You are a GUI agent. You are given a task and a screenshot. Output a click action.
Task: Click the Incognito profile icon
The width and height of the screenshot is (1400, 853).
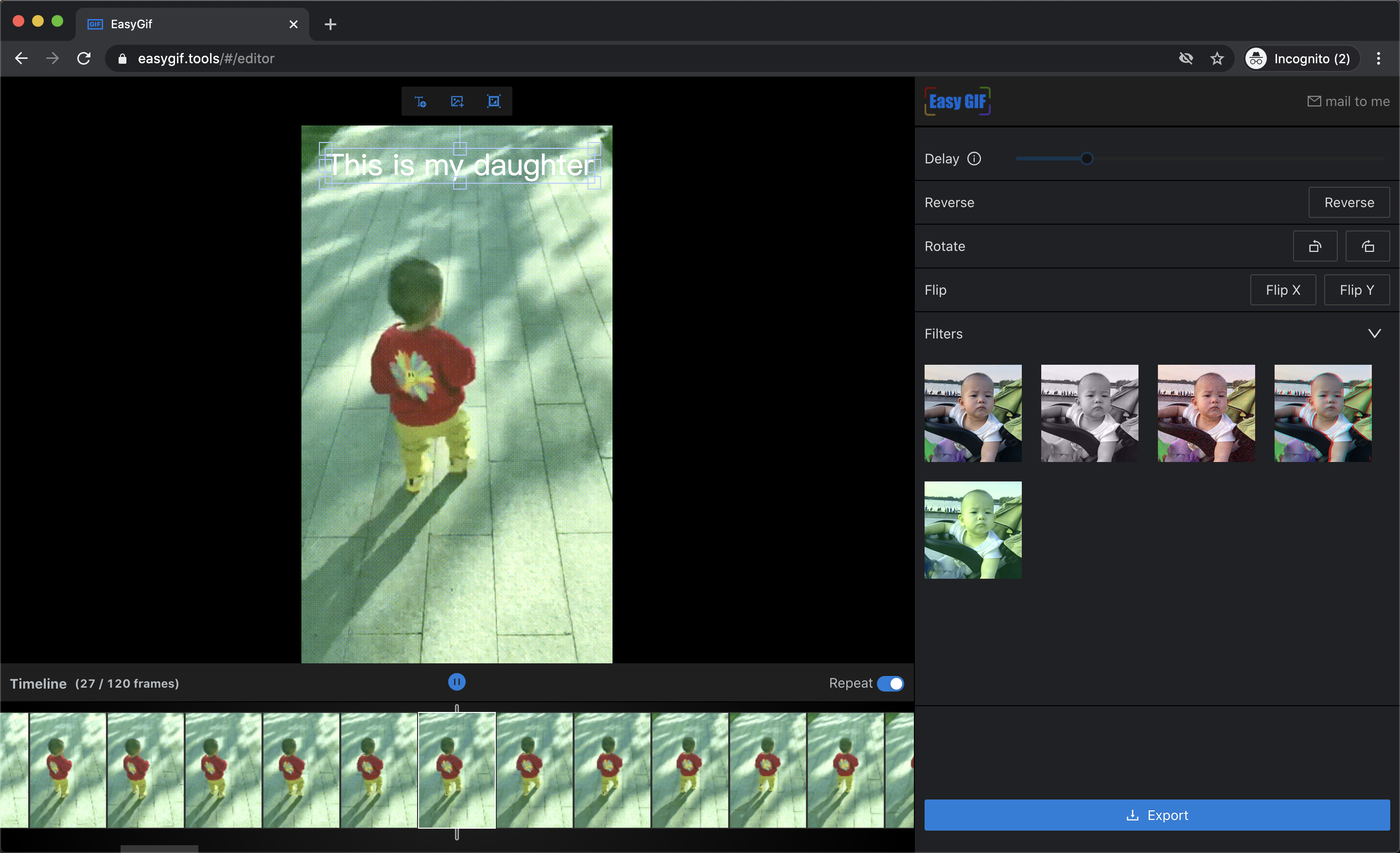[1256, 58]
